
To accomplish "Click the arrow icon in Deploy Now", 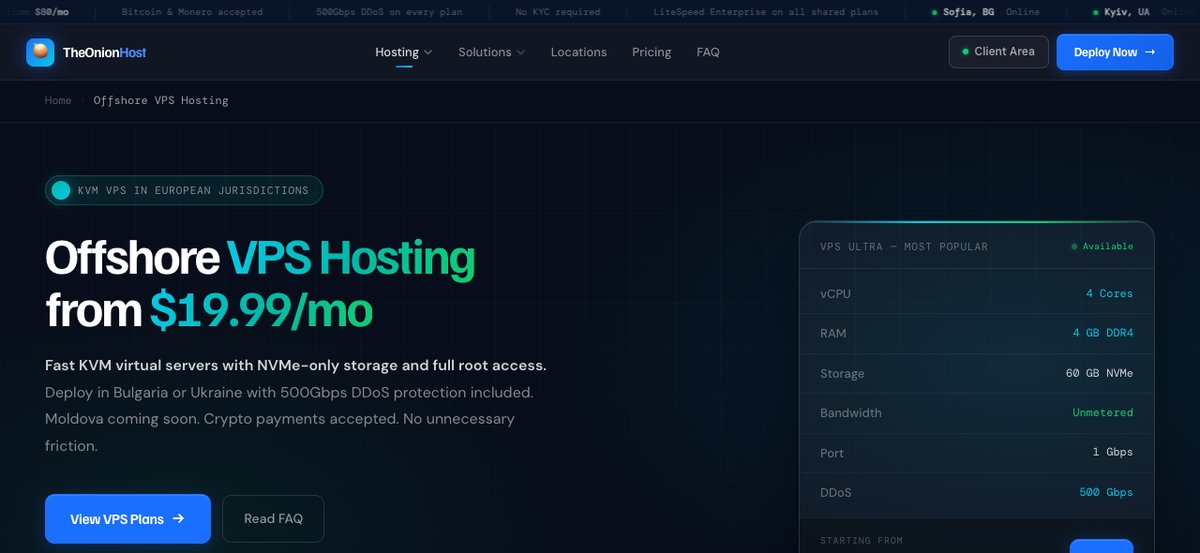I will 1151,52.
